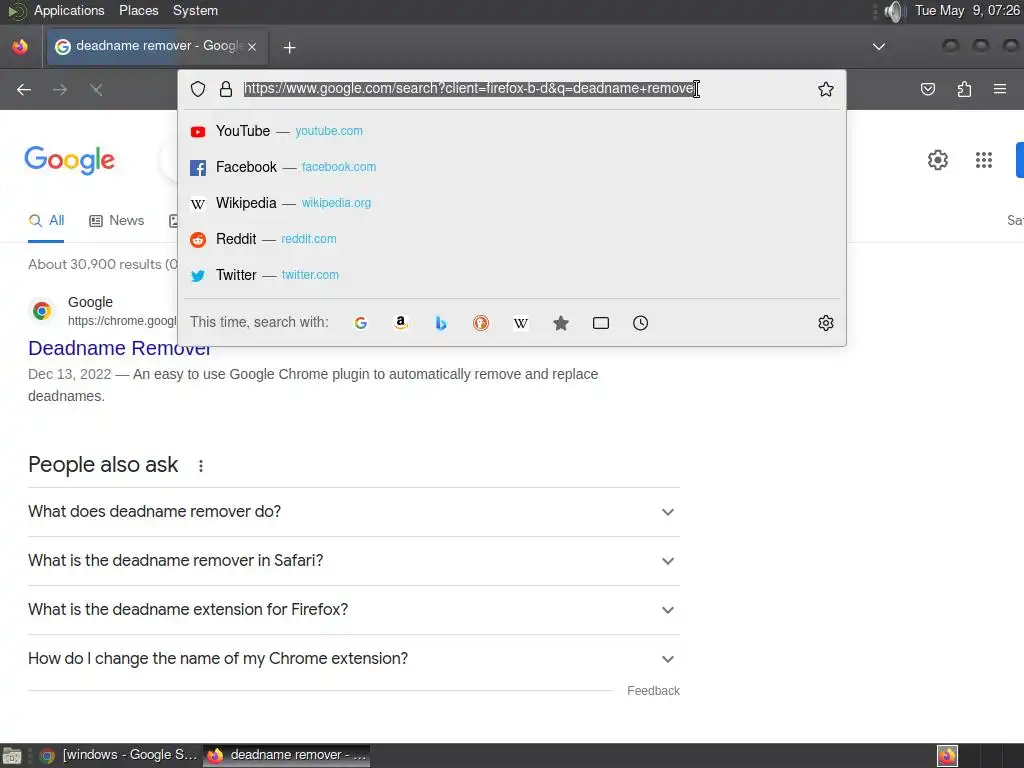This screenshot has height=768, width=1024.
Task: Open the Deadname Remover result link
Action: 119,348
